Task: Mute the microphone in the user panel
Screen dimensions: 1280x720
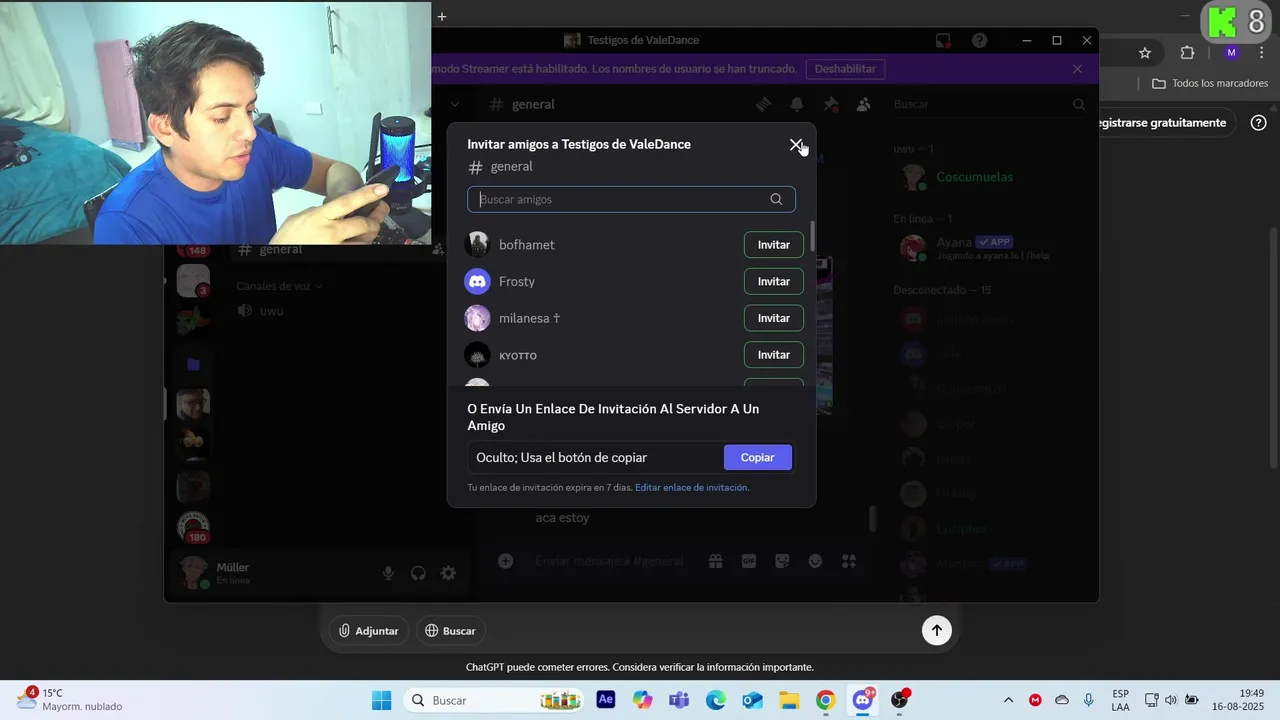Action: [388, 573]
